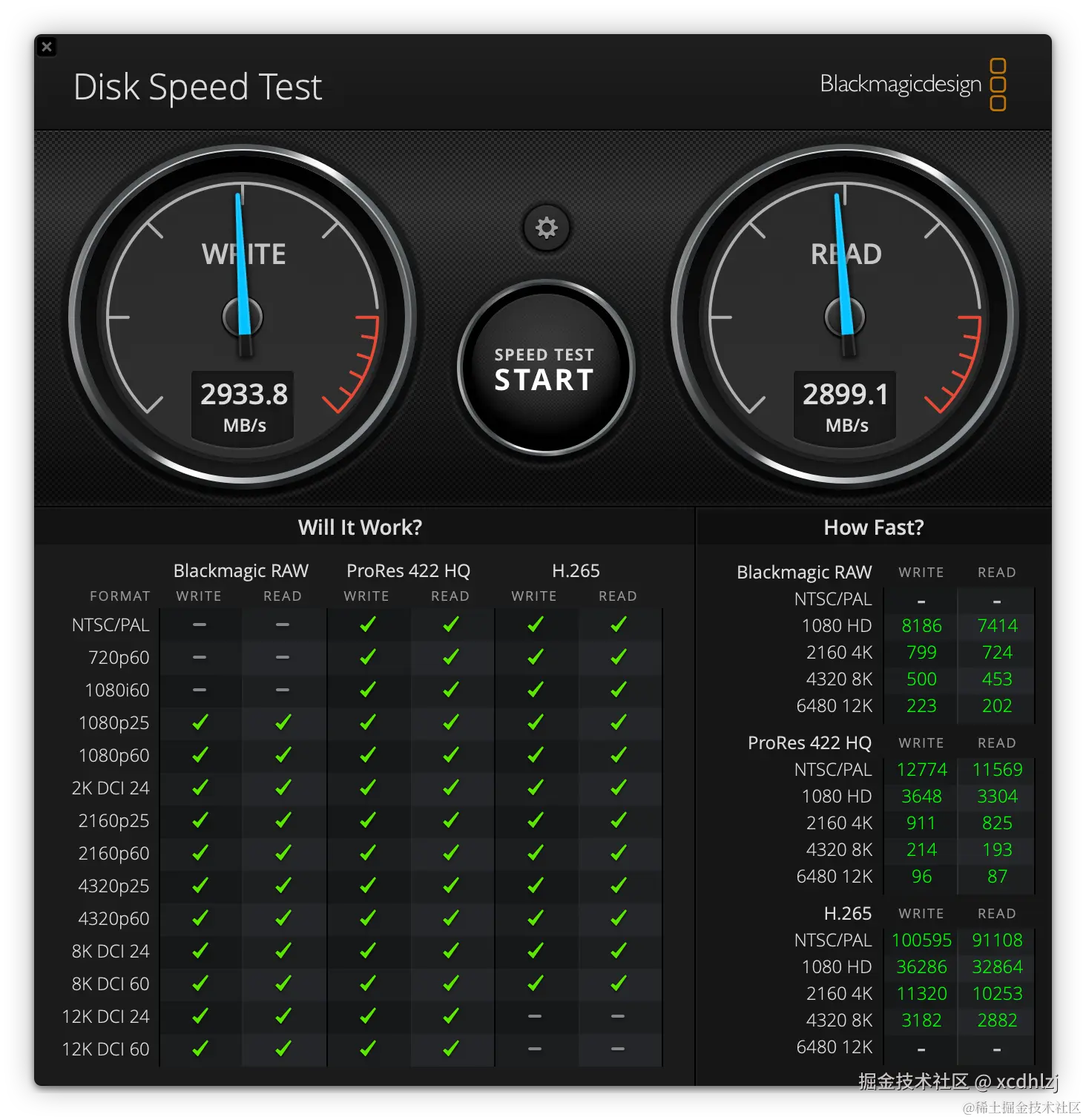Screen dimensions: 1086x1120
Task: Click ProRes 422 HQ write check for NTSC/PAL
Action: click(367, 625)
